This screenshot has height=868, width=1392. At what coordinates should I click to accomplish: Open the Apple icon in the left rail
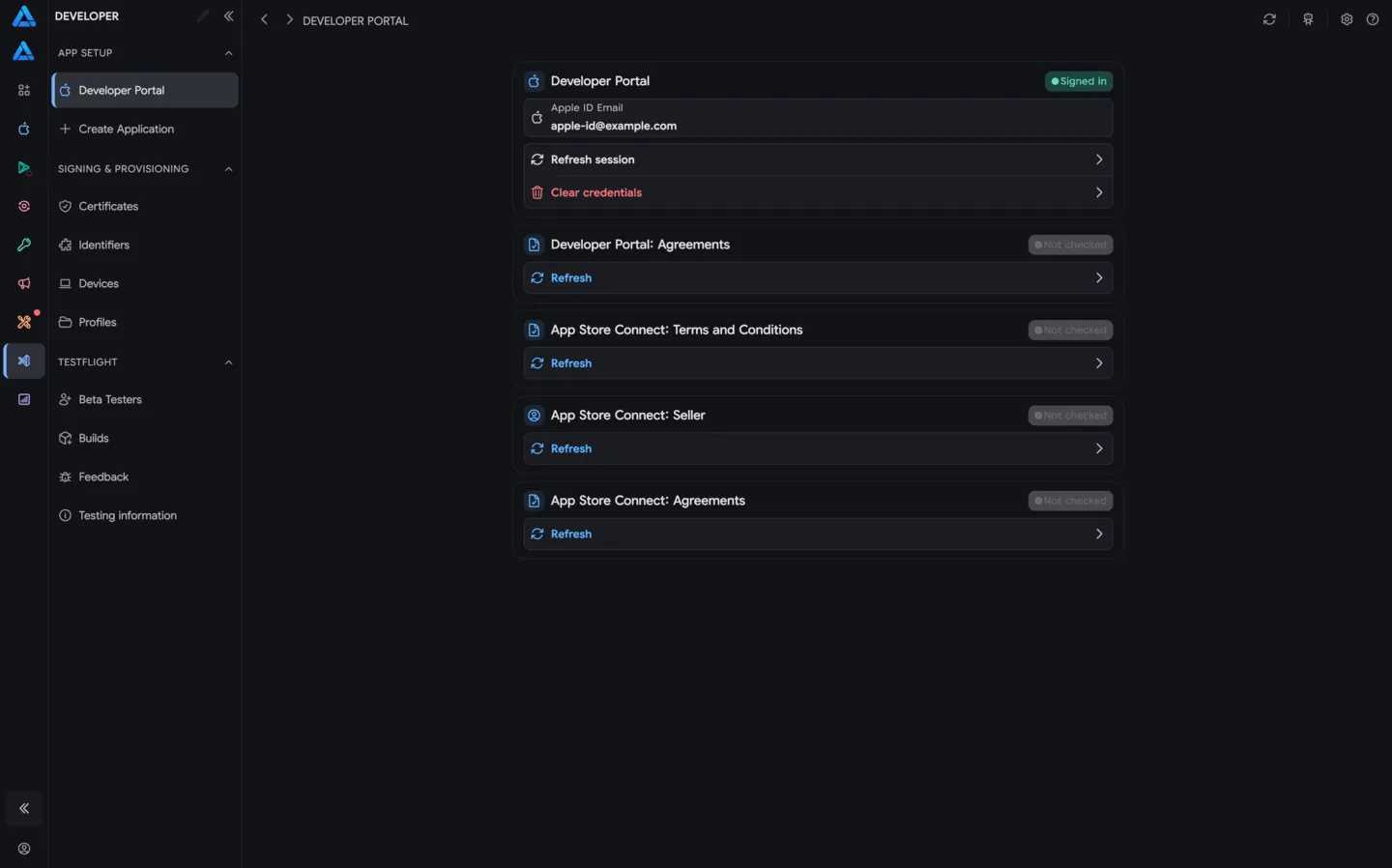[x=24, y=129]
